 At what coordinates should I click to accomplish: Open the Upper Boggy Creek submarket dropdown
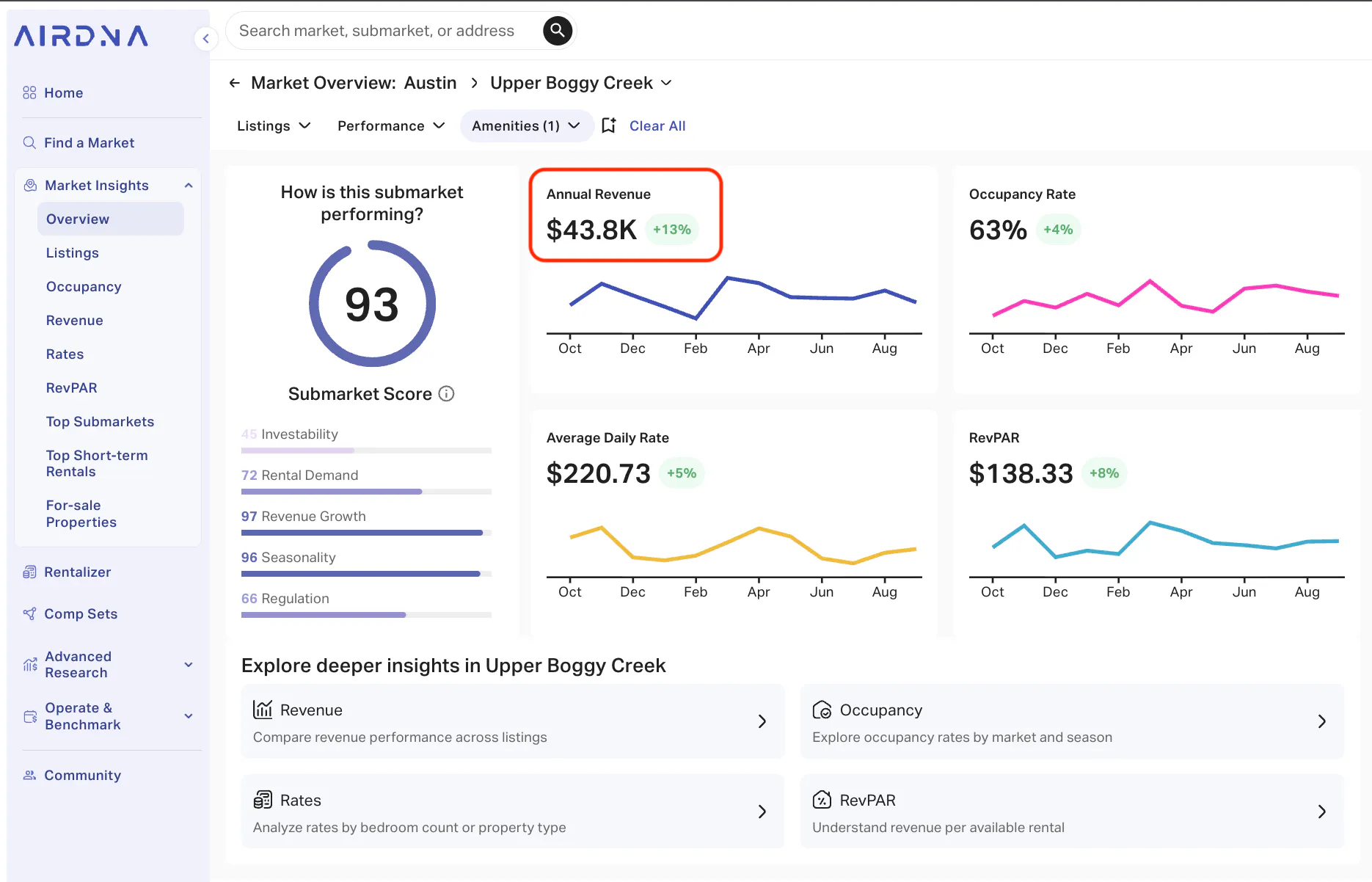click(x=581, y=83)
